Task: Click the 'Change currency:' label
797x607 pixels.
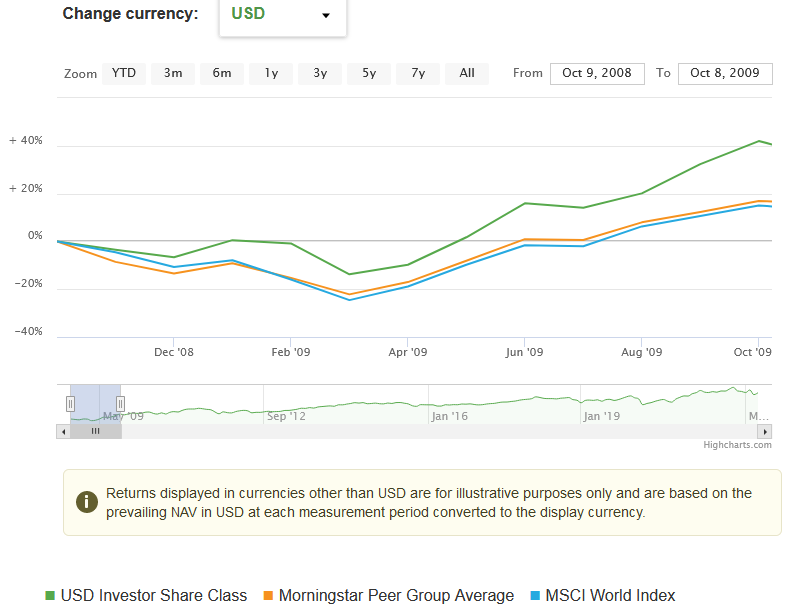Action: pyautogui.click(x=130, y=14)
